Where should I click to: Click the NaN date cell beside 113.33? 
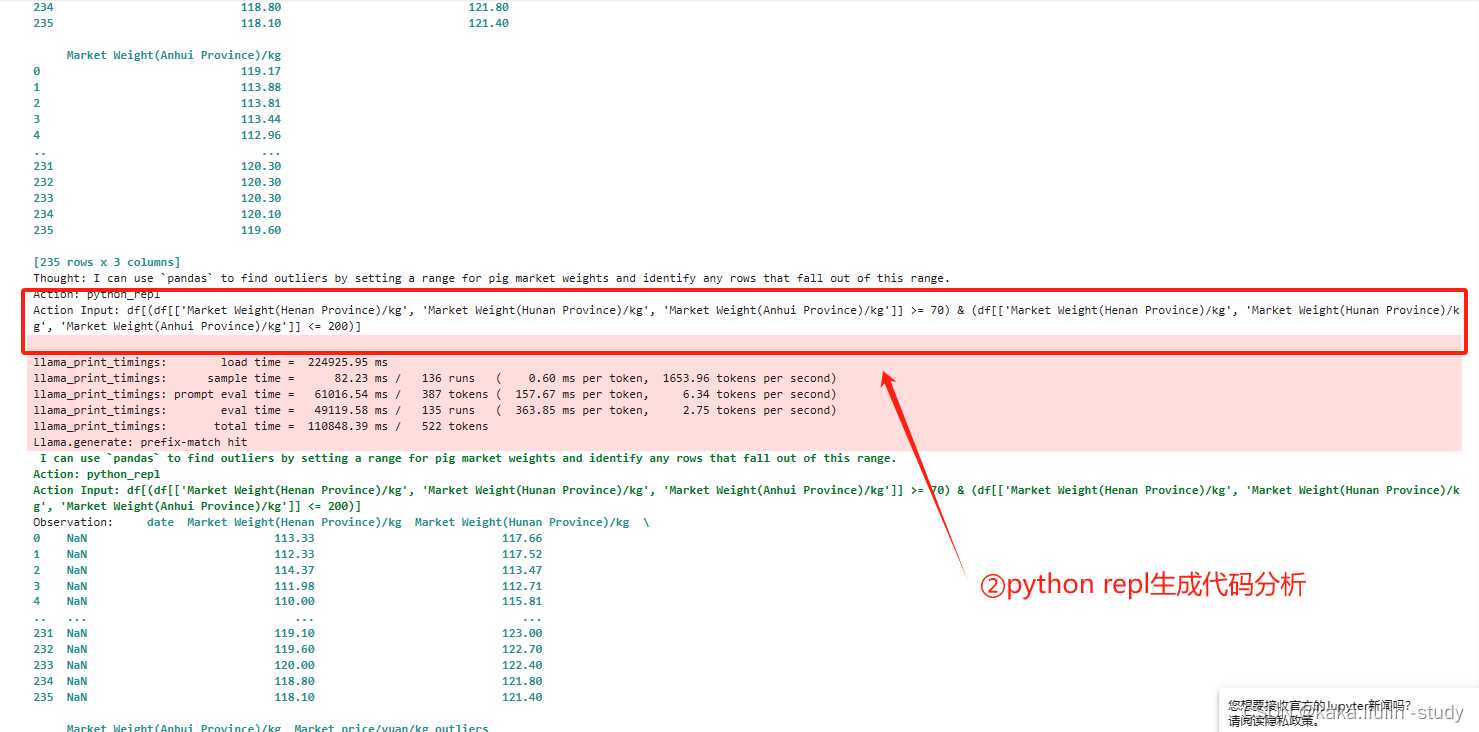(x=77, y=538)
